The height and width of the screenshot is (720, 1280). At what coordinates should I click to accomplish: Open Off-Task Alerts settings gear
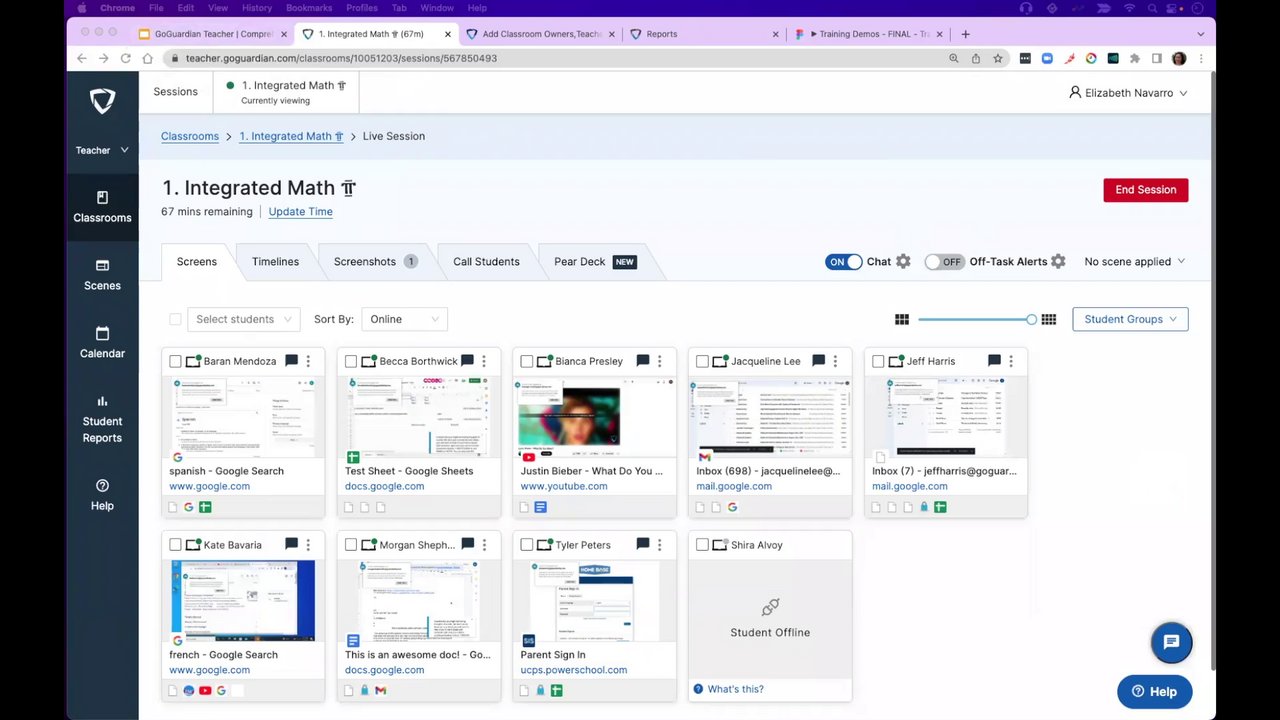[1058, 261]
